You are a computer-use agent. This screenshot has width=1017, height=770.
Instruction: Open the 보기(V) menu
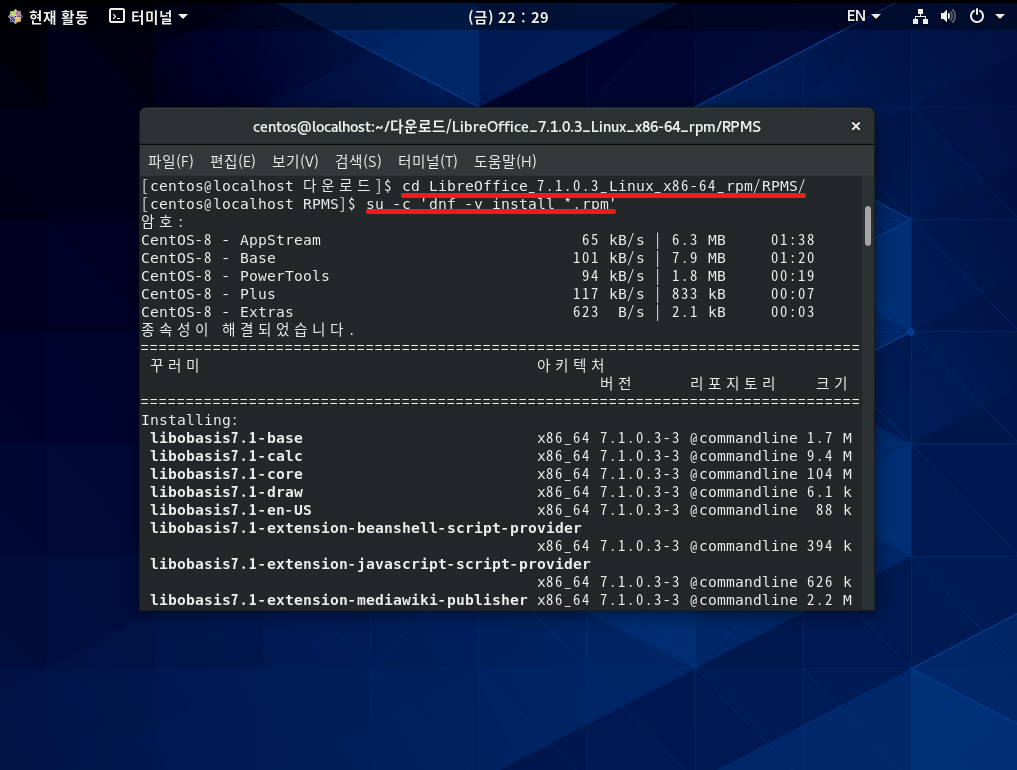click(x=295, y=162)
